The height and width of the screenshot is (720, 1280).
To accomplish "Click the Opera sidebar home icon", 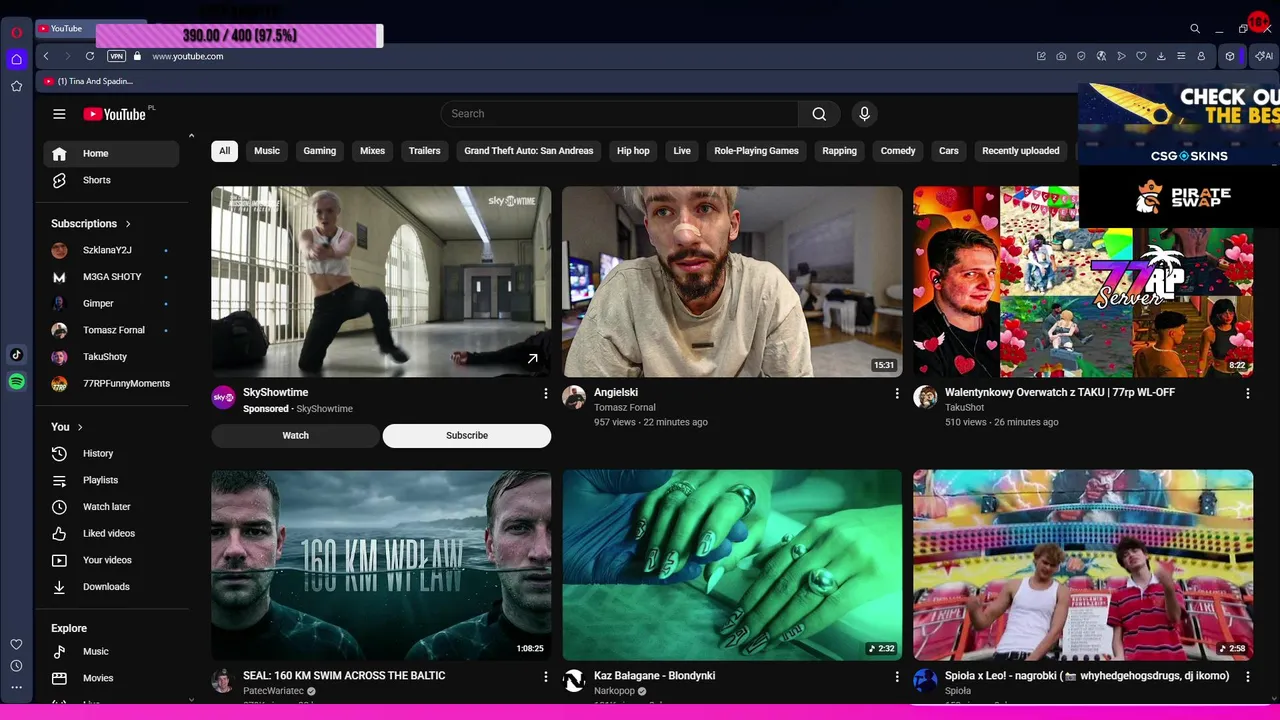I will pos(16,59).
